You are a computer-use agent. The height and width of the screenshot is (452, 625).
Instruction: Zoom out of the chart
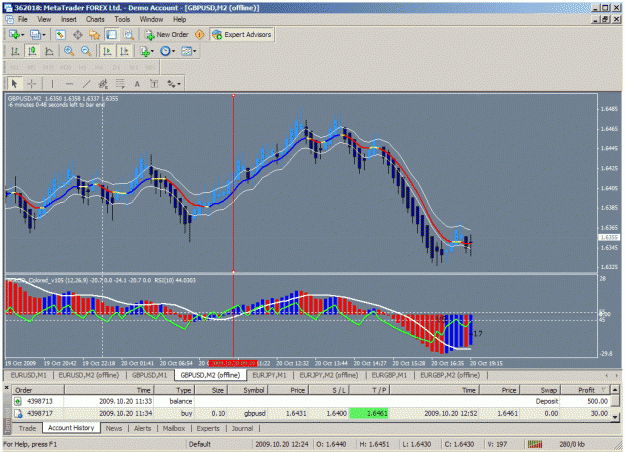[x=86, y=51]
